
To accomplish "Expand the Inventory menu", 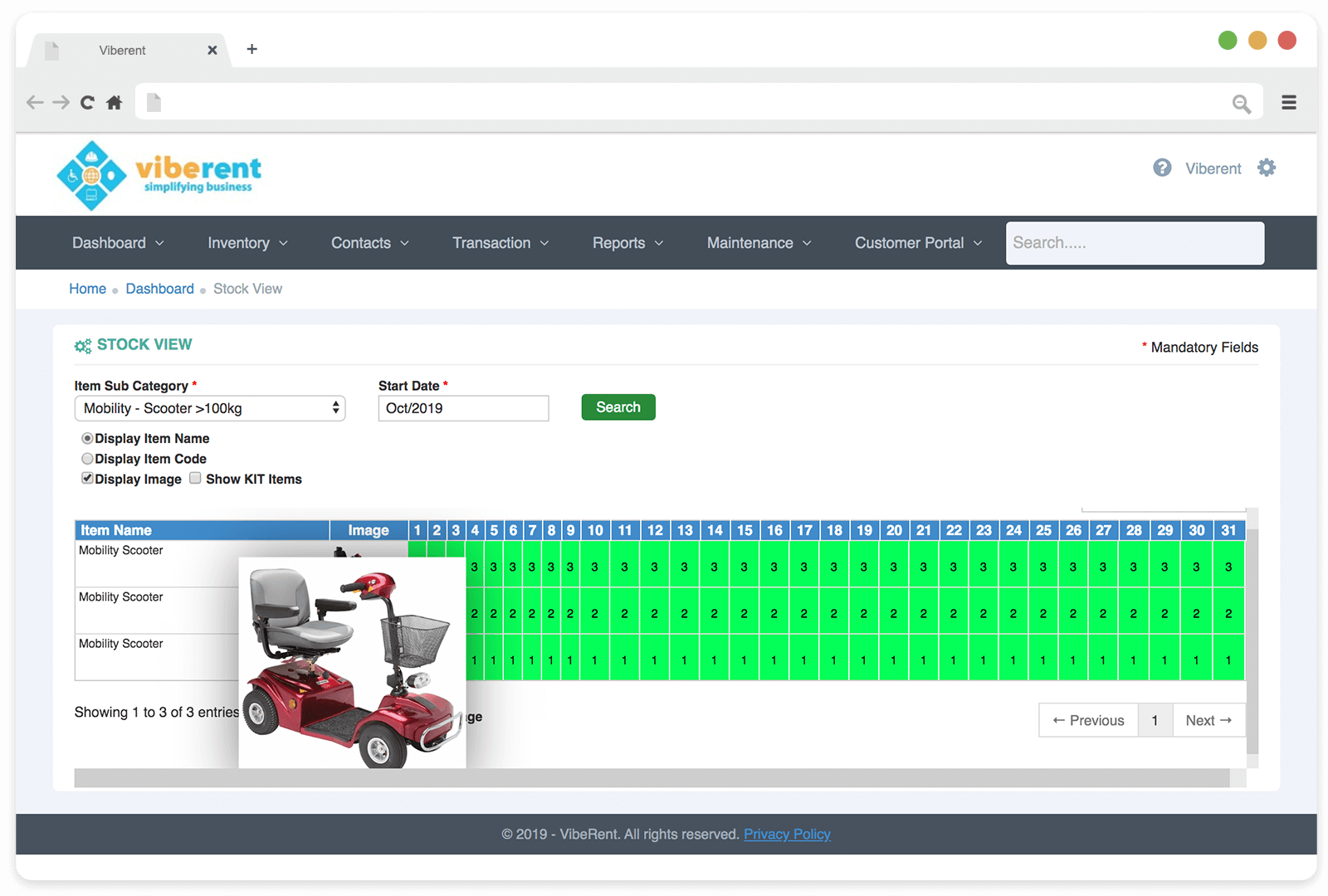I will (x=247, y=243).
